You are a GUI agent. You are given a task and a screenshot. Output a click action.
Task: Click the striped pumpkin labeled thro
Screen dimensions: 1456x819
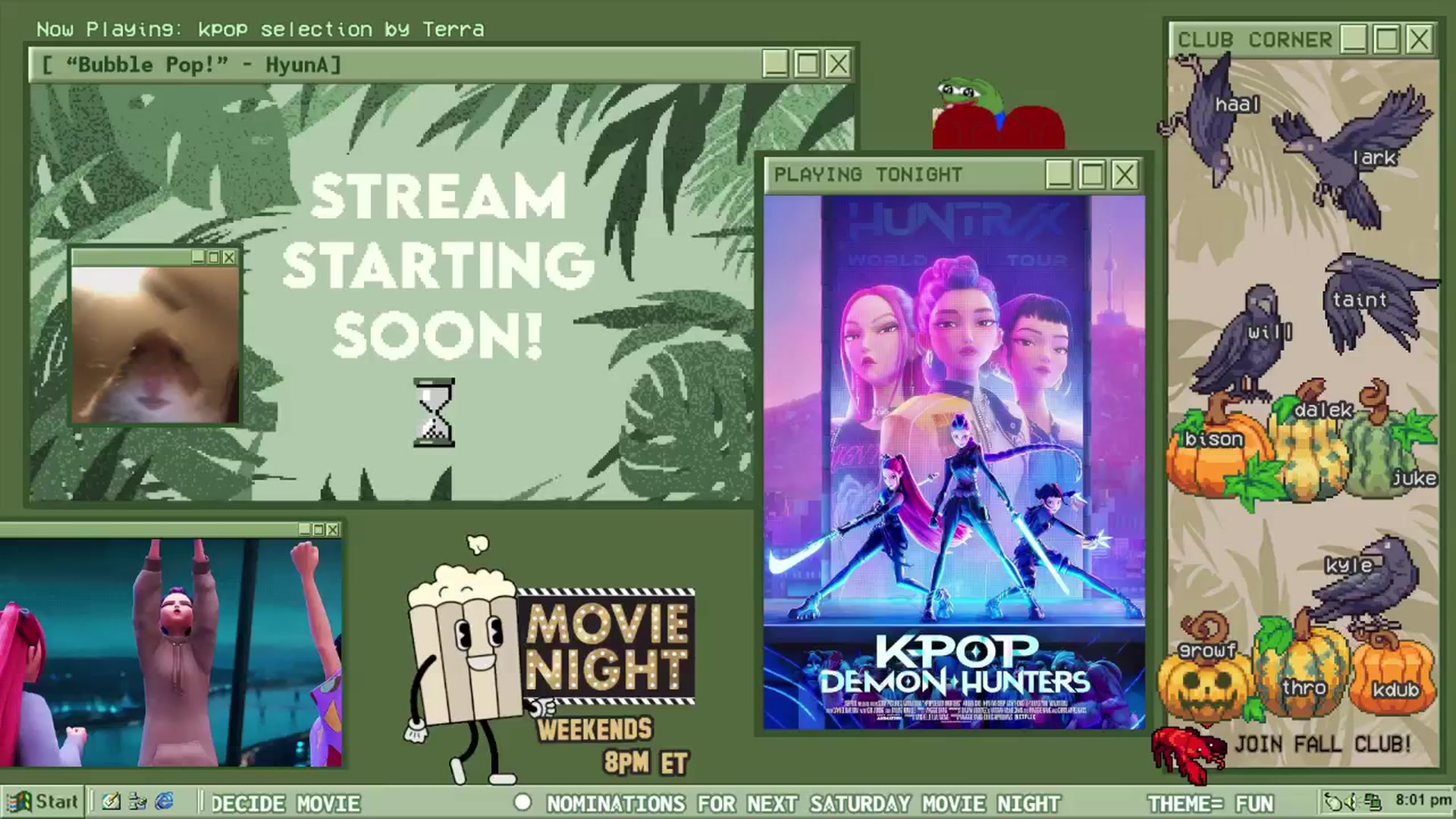pos(1301,667)
